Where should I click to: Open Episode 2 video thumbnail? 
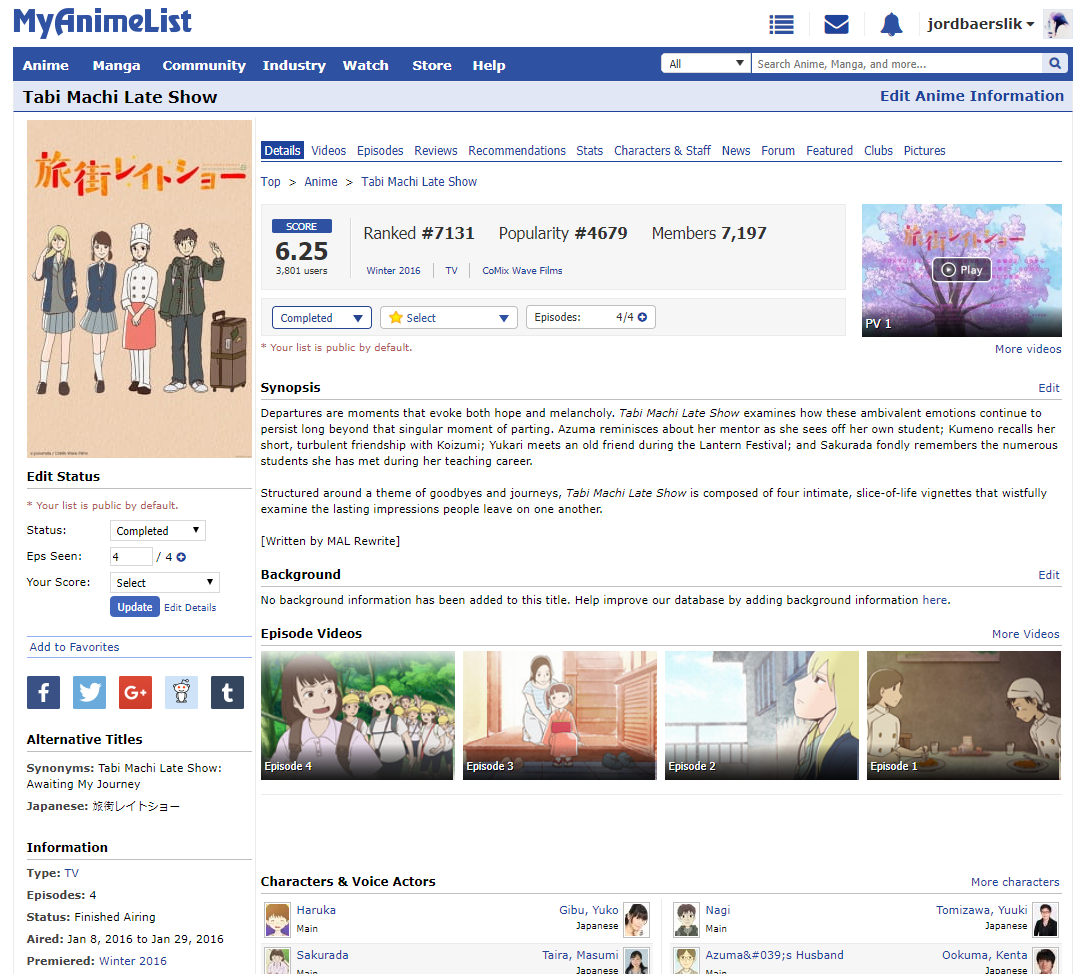coord(762,716)
